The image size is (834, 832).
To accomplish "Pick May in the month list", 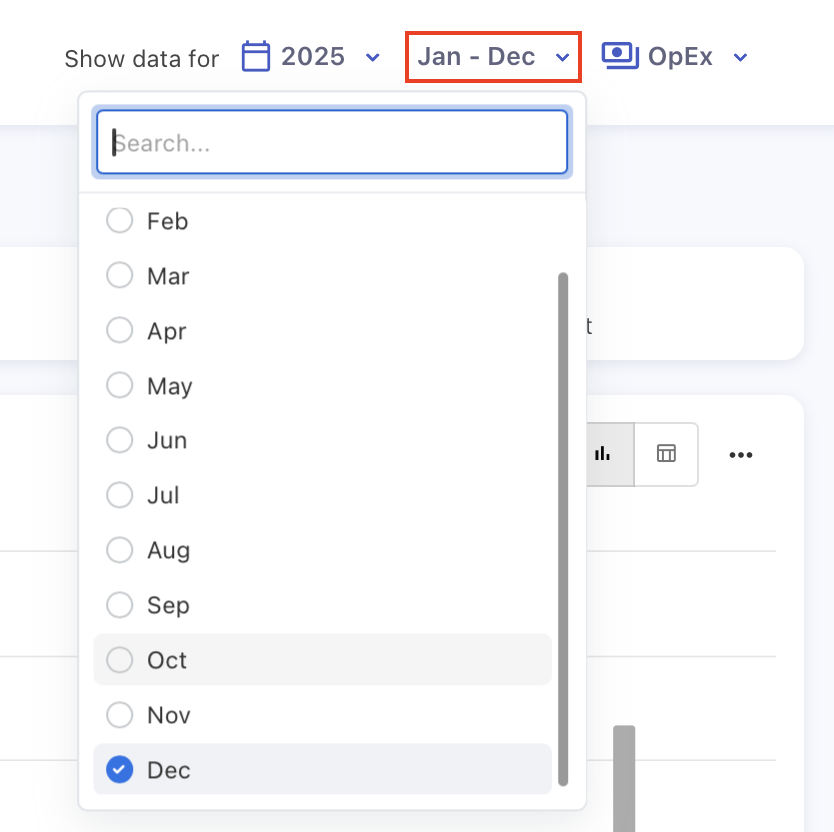I will 120,385.
